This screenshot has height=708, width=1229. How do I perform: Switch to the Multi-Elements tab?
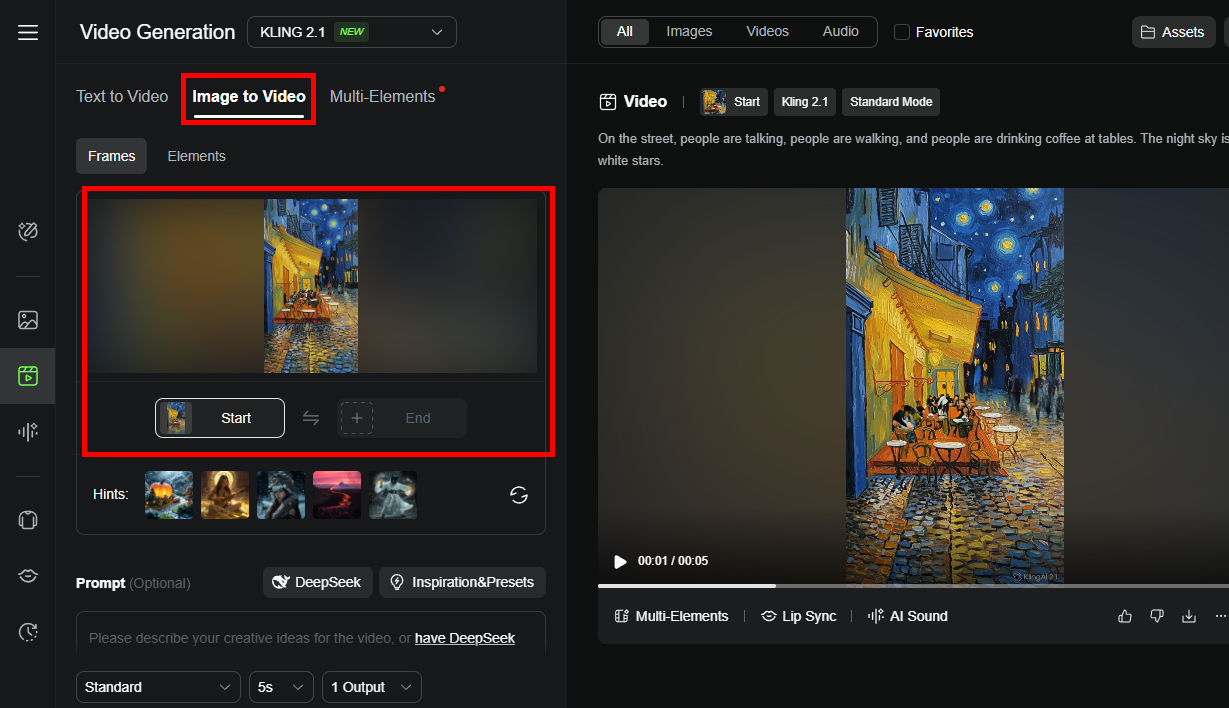(x=383, y=96)
